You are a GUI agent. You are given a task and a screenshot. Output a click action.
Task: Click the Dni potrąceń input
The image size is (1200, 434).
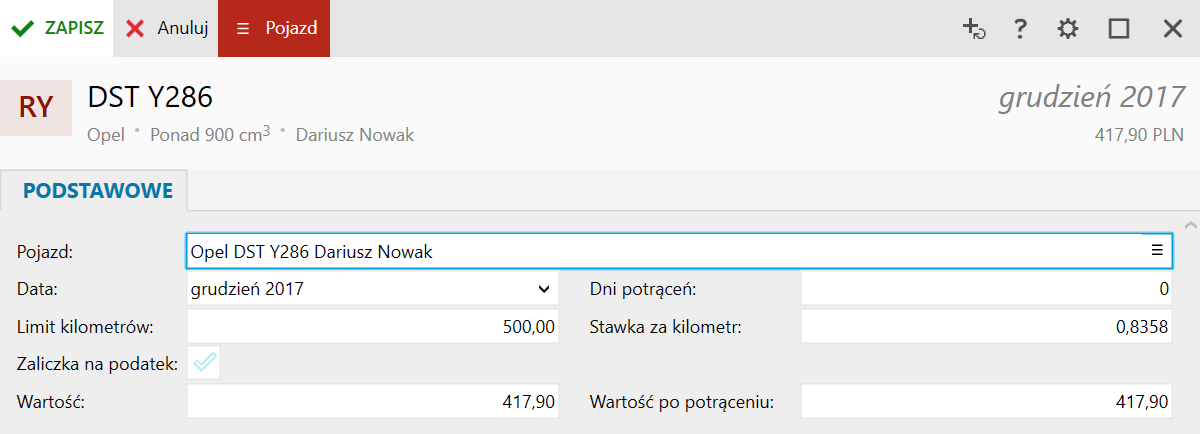986,289
